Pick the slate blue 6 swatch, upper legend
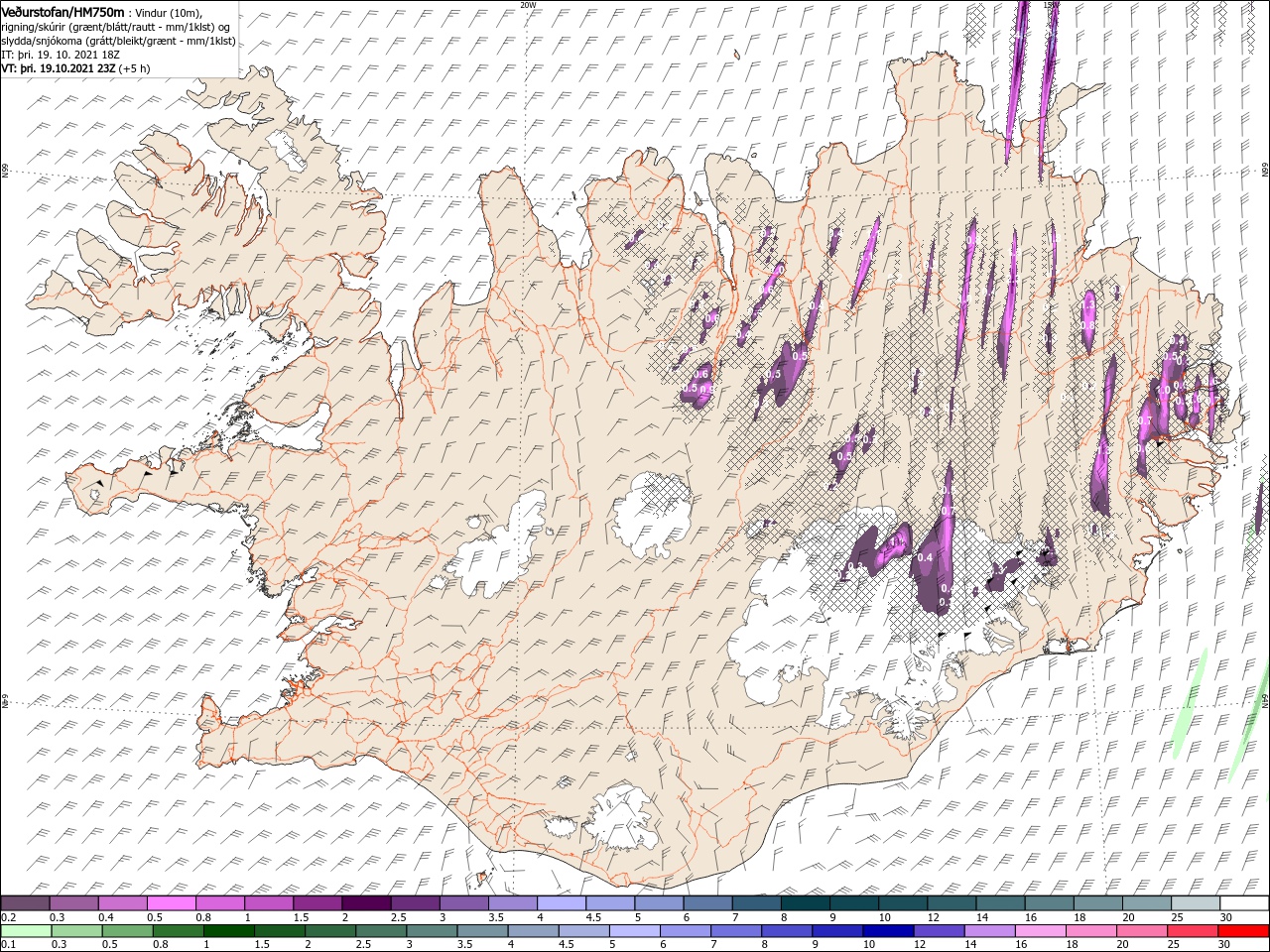This screenshot has height=952, width=1270. tap(707, 903)
